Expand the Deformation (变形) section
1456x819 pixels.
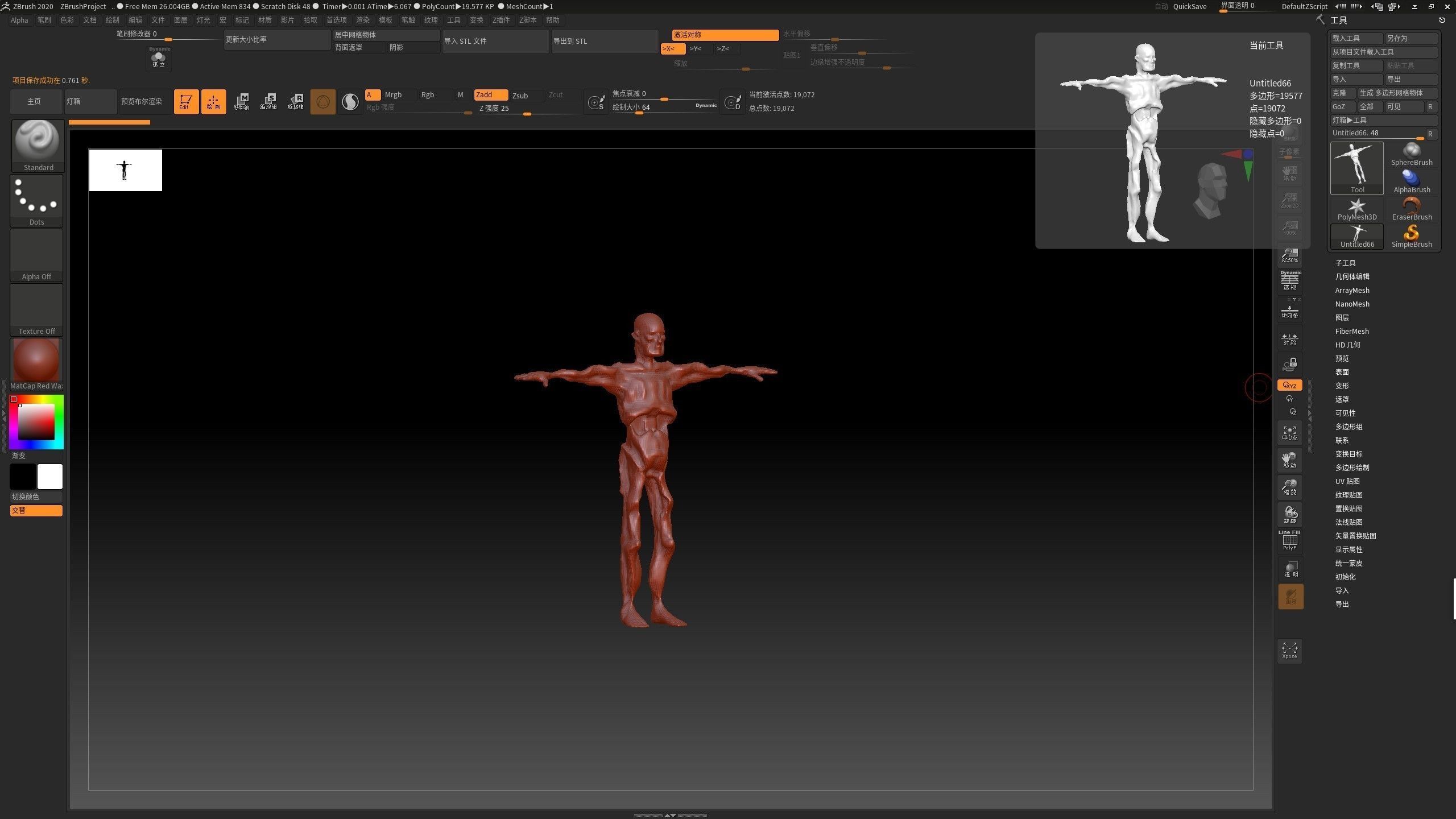pos(1342,386)
